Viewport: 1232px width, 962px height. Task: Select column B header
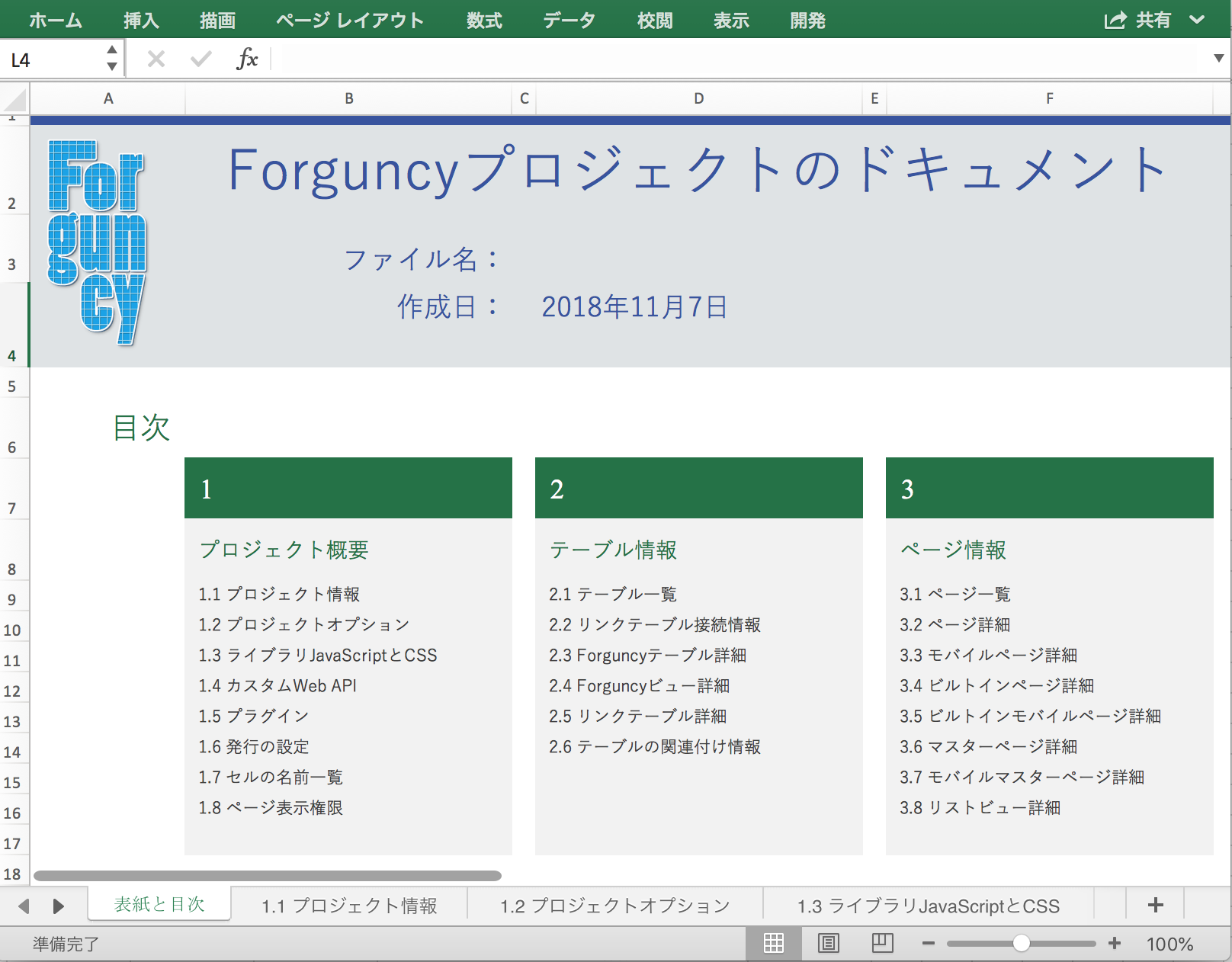(348, 98)
